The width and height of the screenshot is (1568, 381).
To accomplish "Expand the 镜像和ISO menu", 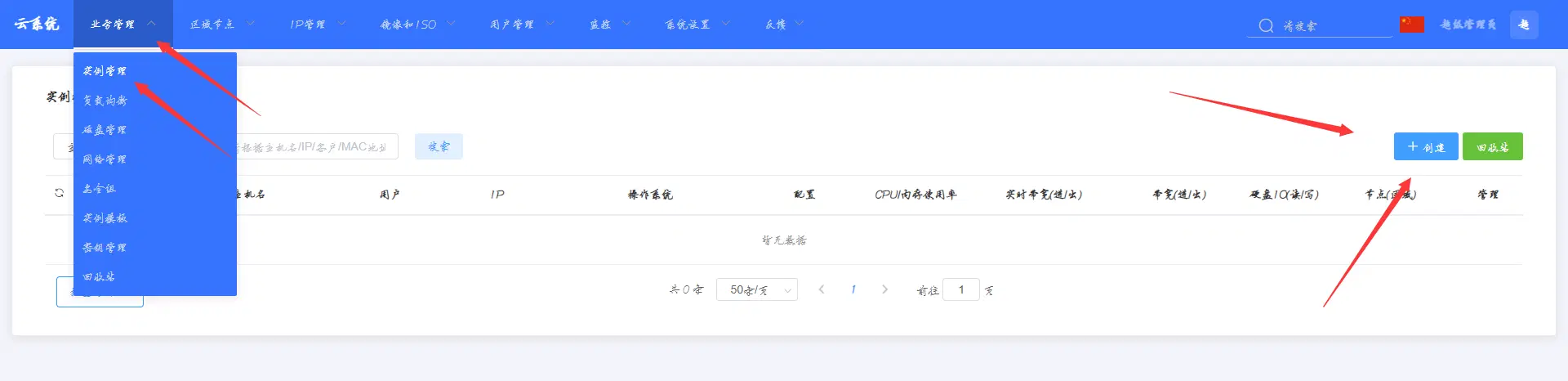I will (417, 25).
